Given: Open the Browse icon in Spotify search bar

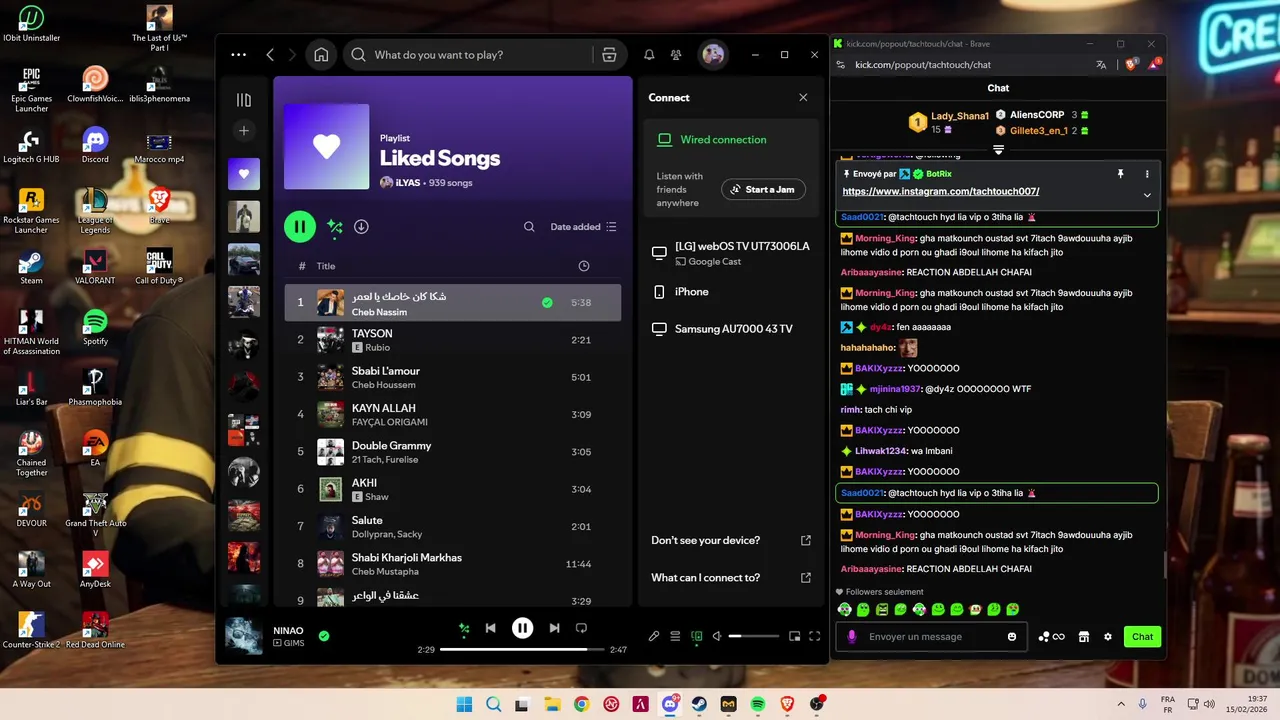Looking at the screenshot, I should point(609,55).
